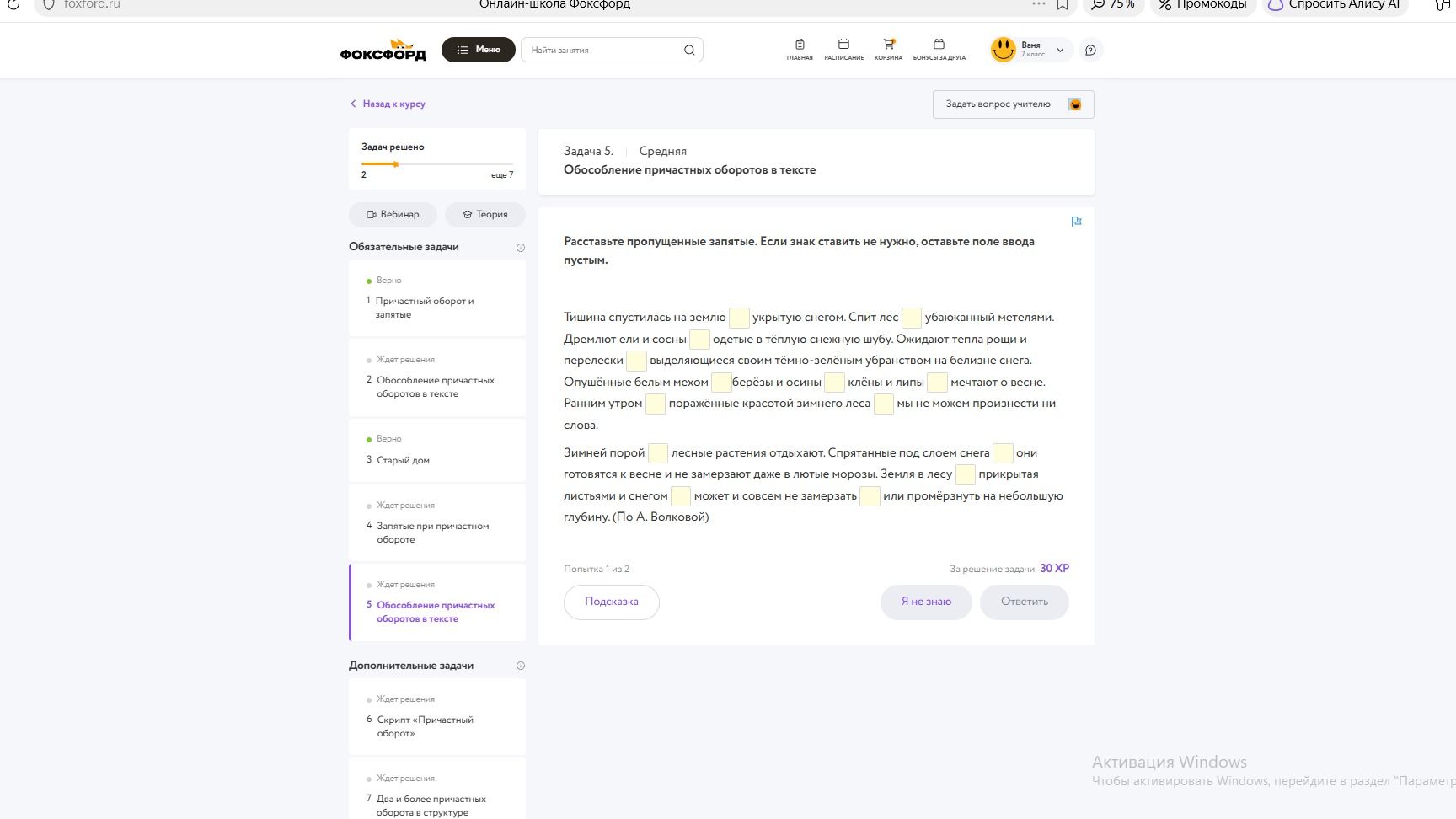The width and height of the screenshot is (1456, 819).
Task: Open the Корзина cart icon
Action: (x=888, y=50)
